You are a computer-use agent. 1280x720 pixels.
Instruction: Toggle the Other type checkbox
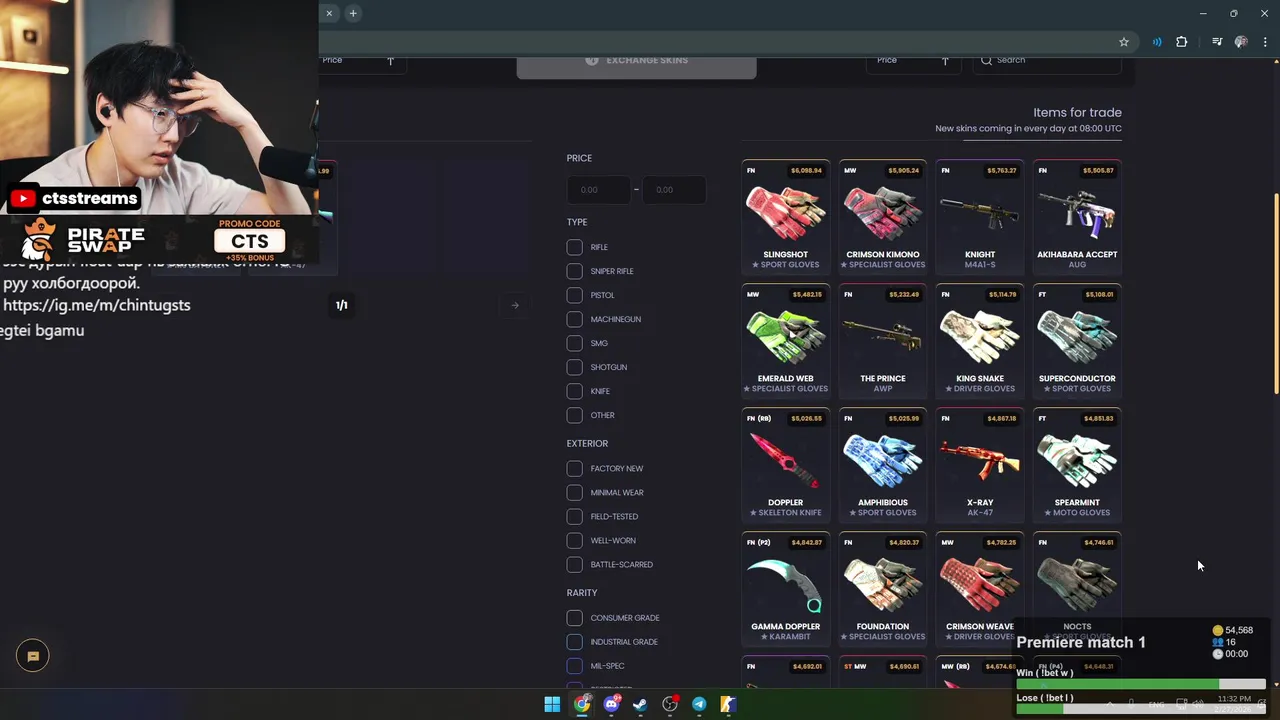(574, 415)
